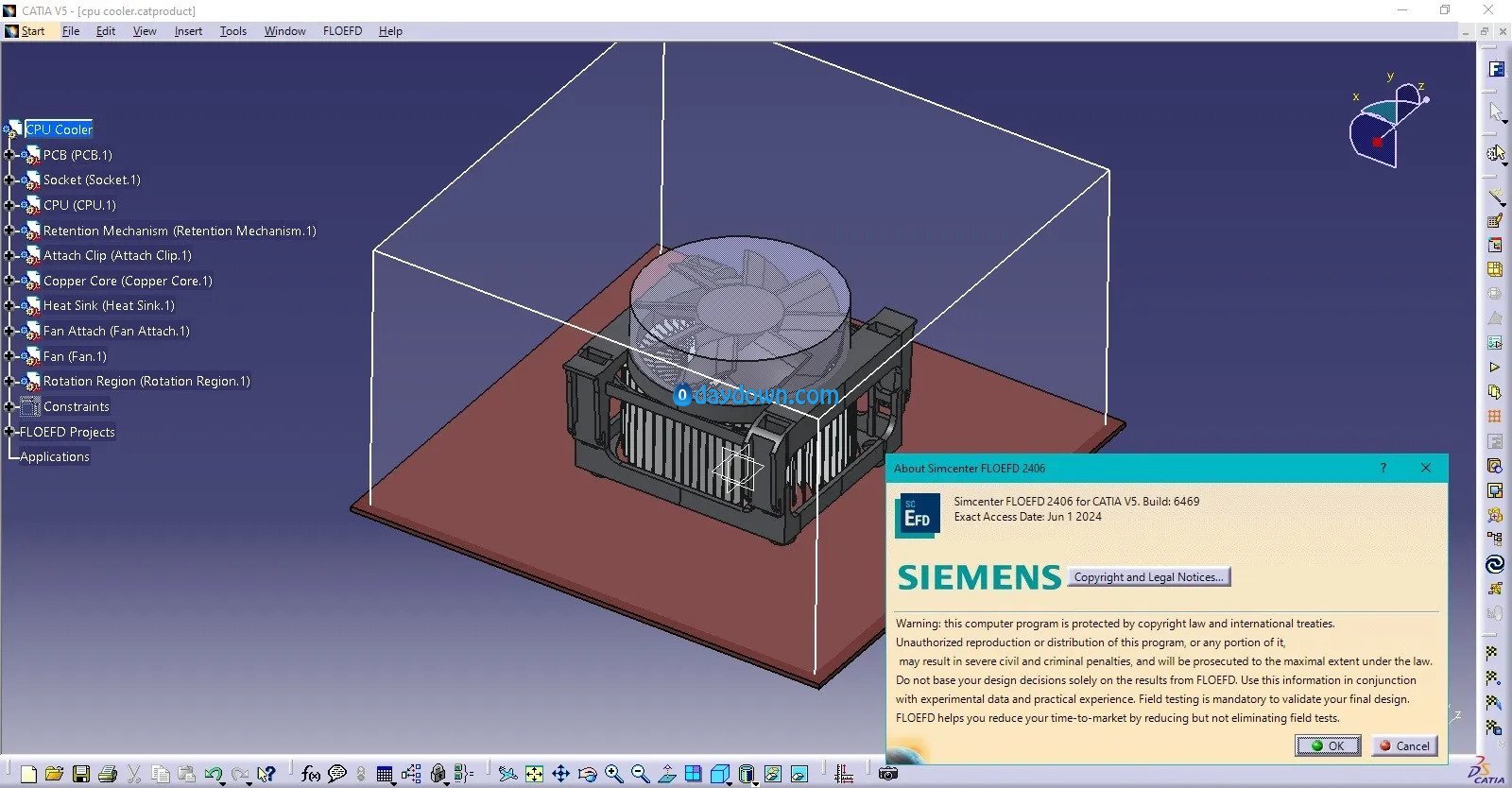Select the Fly Mode airplane icon

[x=507, y=774]
